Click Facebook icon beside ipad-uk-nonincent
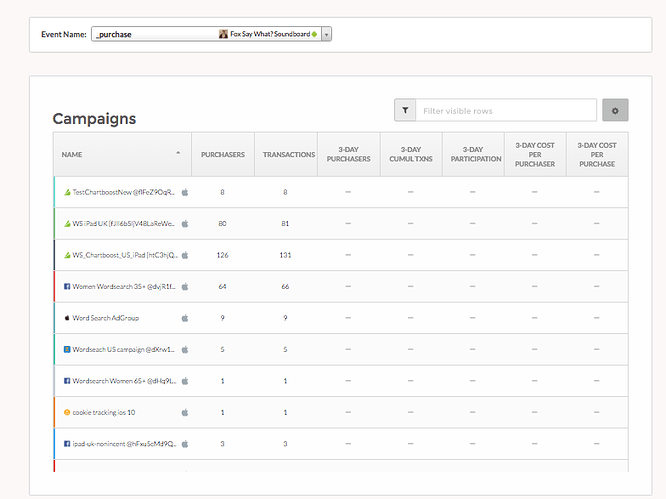Viewport: 666px width, 499px height. (67, 443)
